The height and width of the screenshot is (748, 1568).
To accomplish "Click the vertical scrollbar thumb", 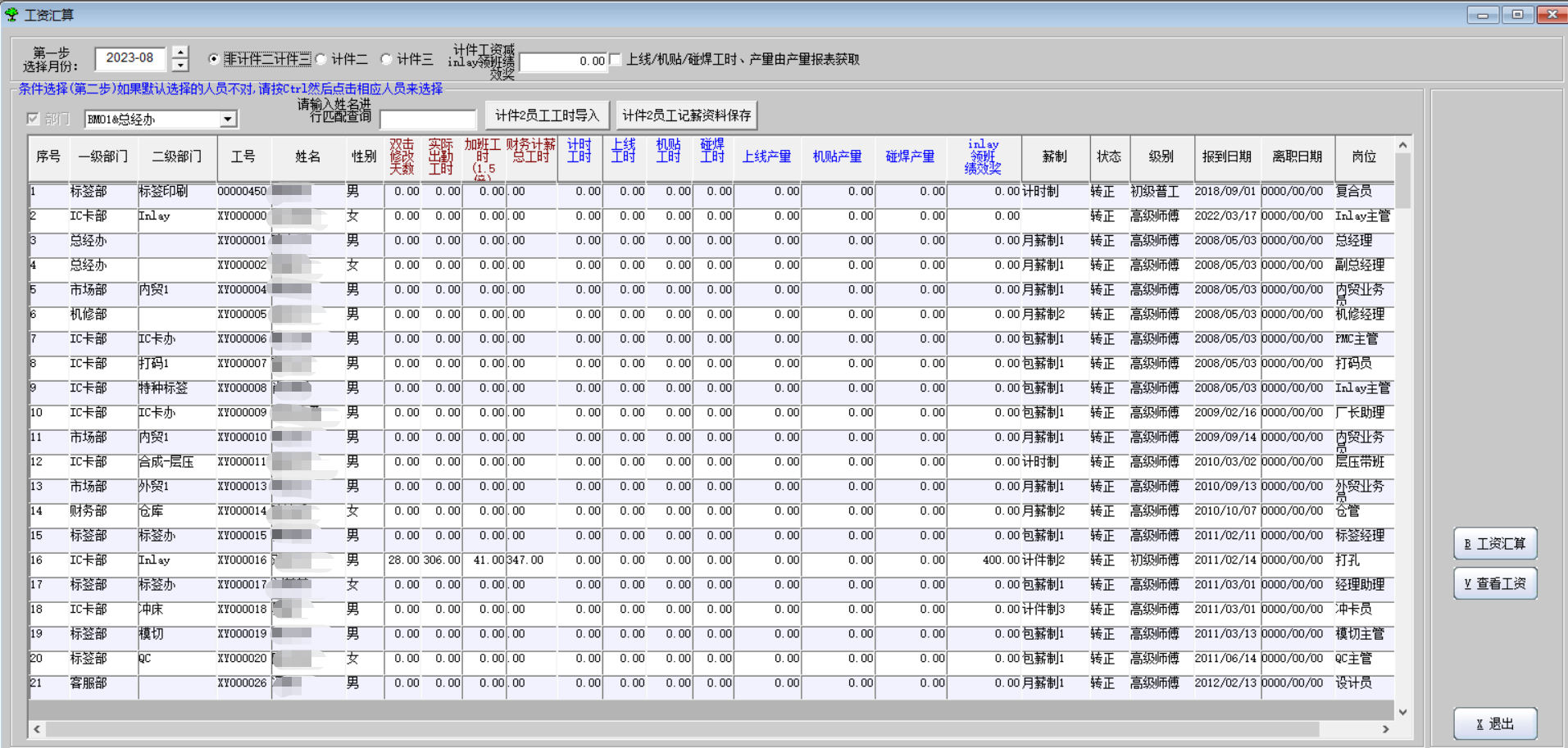I will click(1403, 180).
